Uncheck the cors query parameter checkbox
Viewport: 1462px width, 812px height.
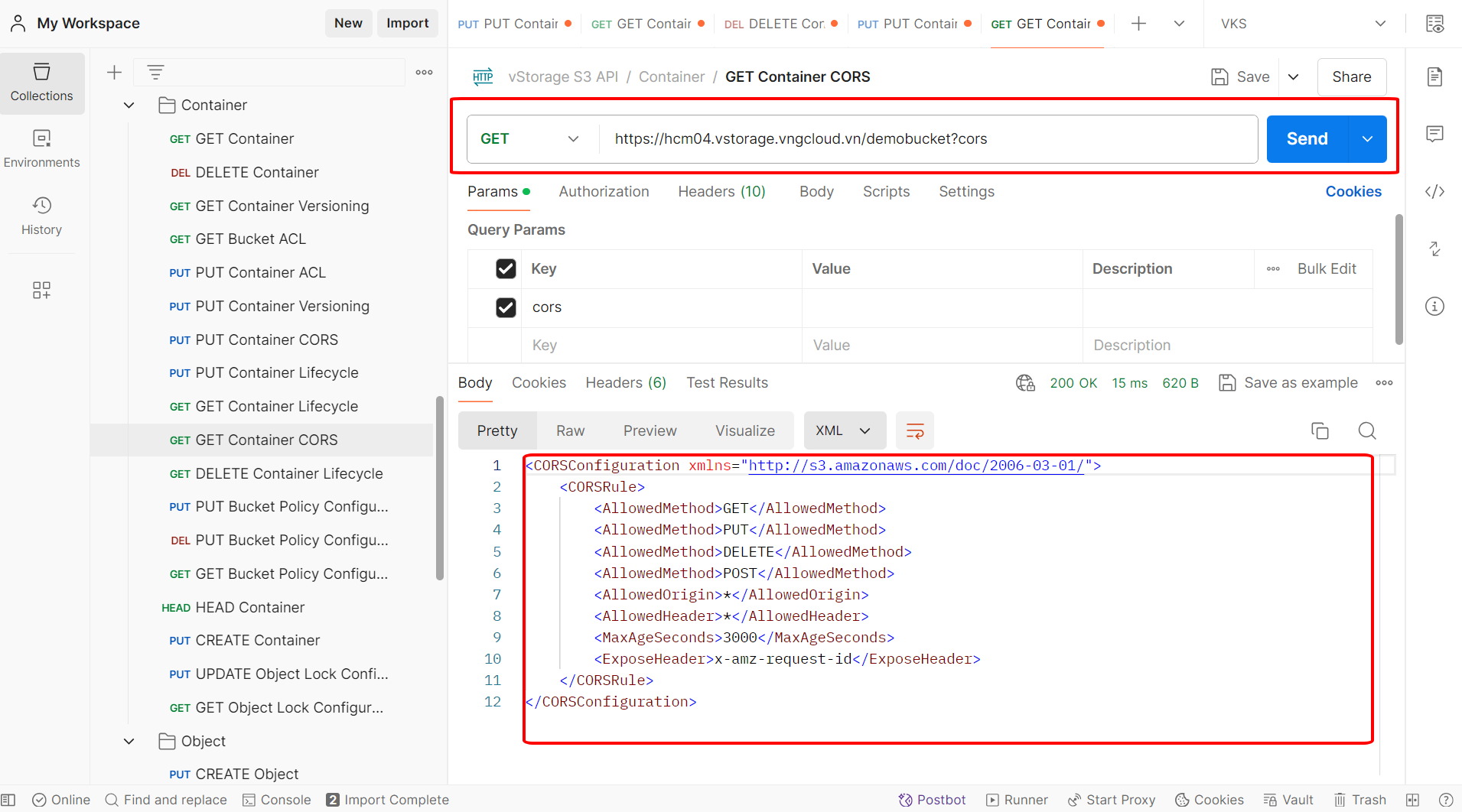coord(506,307)
